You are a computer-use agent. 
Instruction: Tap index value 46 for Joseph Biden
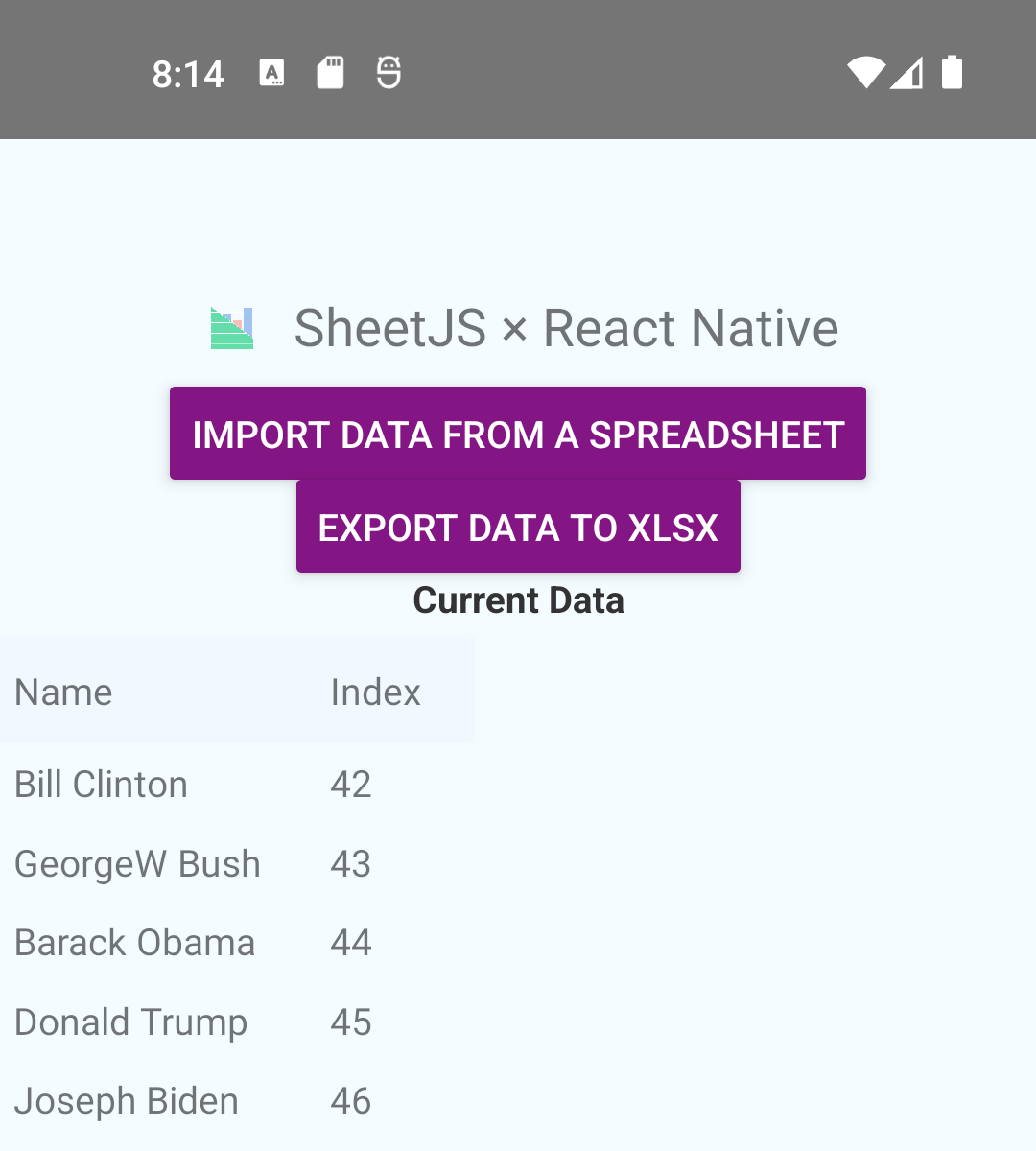pos(350,1101)
